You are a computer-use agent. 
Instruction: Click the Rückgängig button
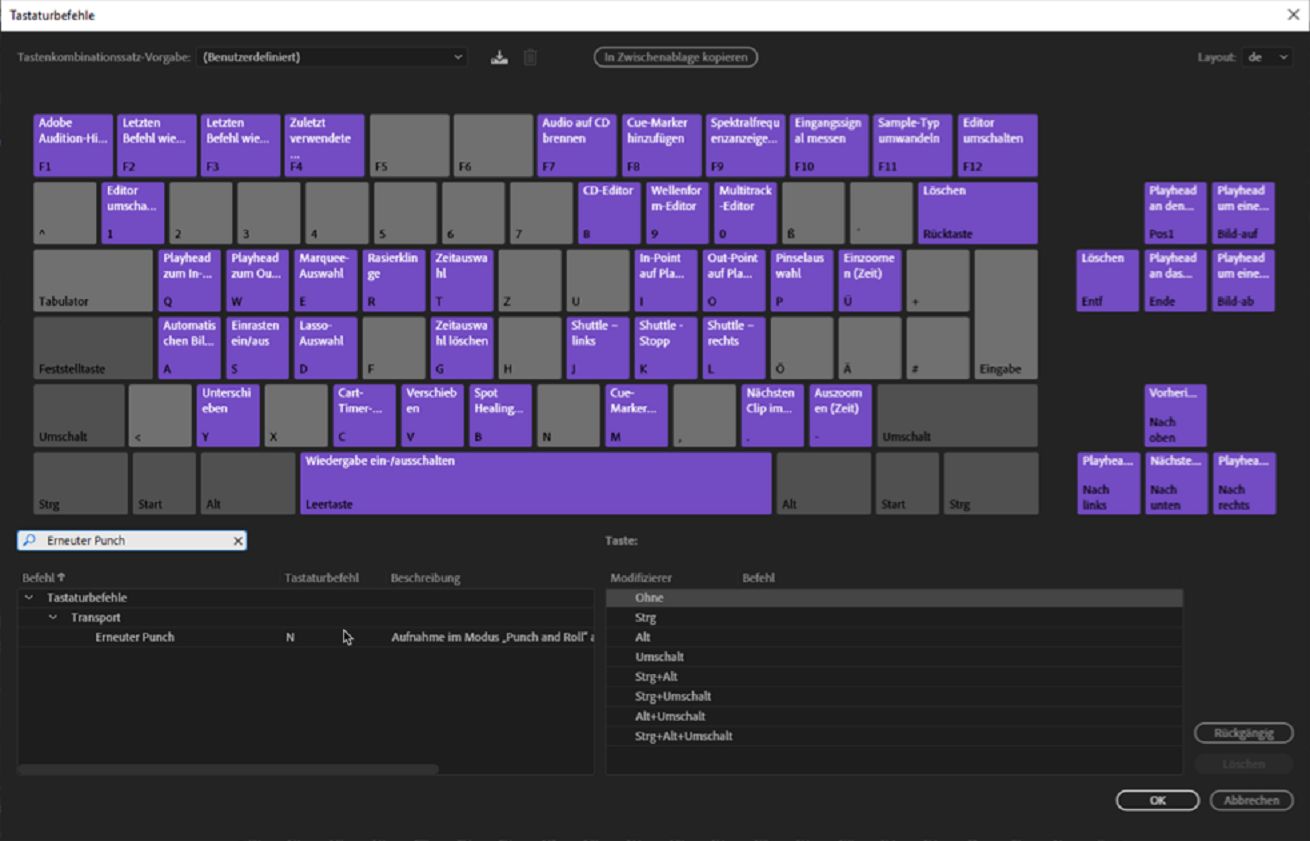click(1242, 733)
